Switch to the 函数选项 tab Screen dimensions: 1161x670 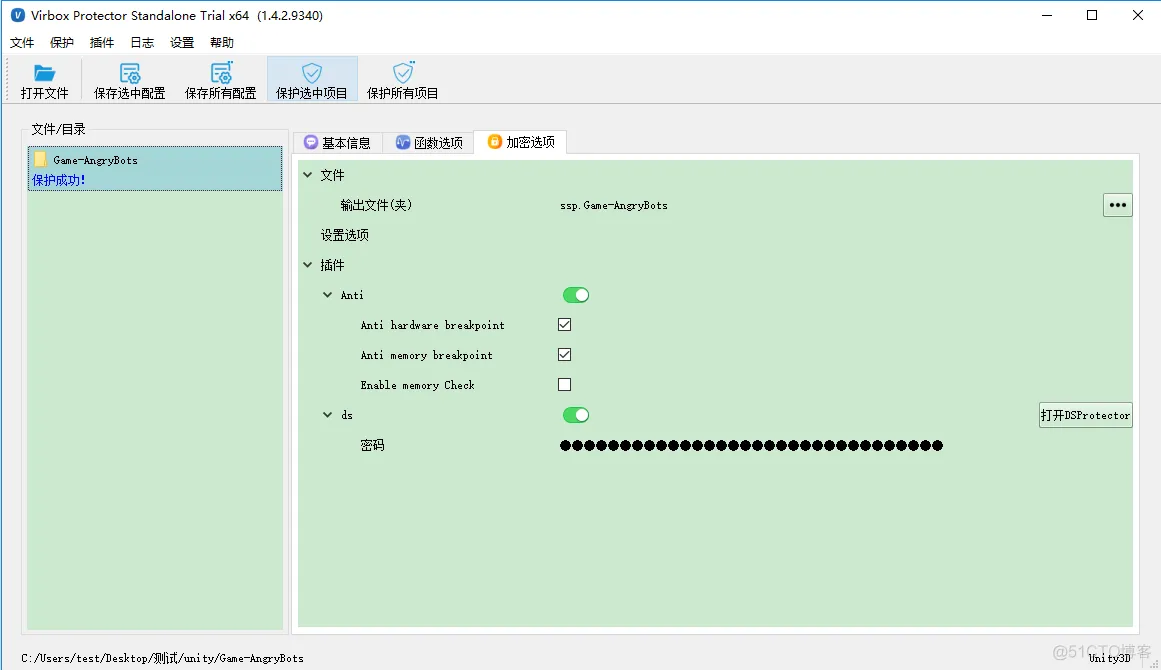tap(429, 143)
